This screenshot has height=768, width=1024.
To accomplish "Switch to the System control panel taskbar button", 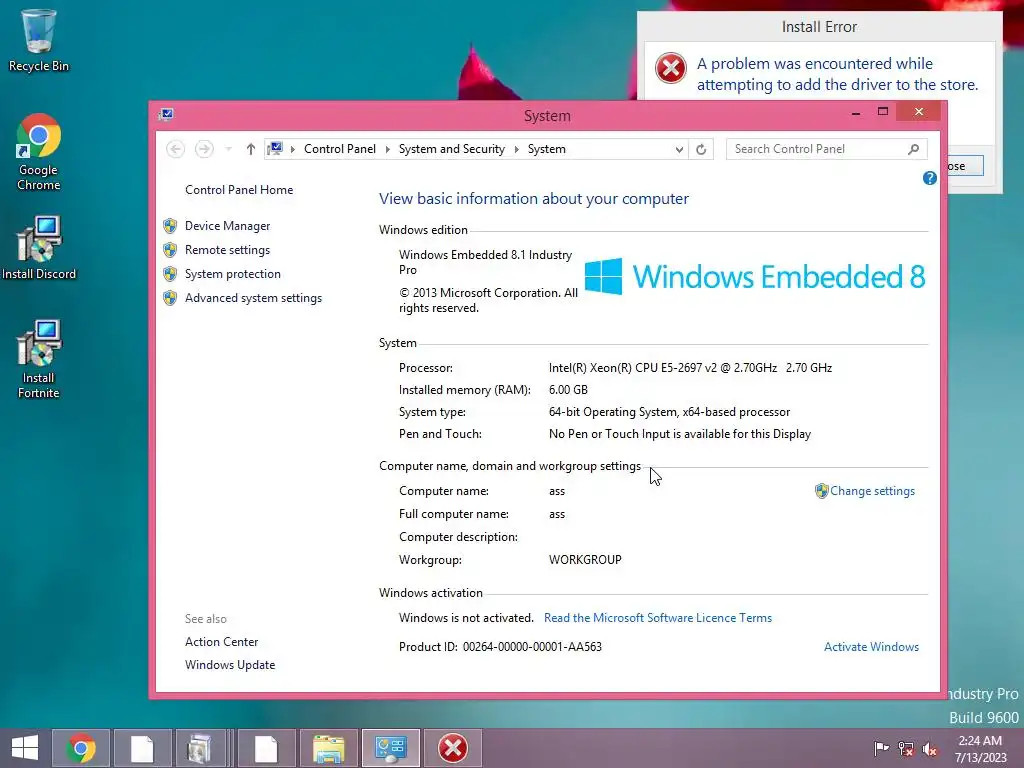I will 391,748.
